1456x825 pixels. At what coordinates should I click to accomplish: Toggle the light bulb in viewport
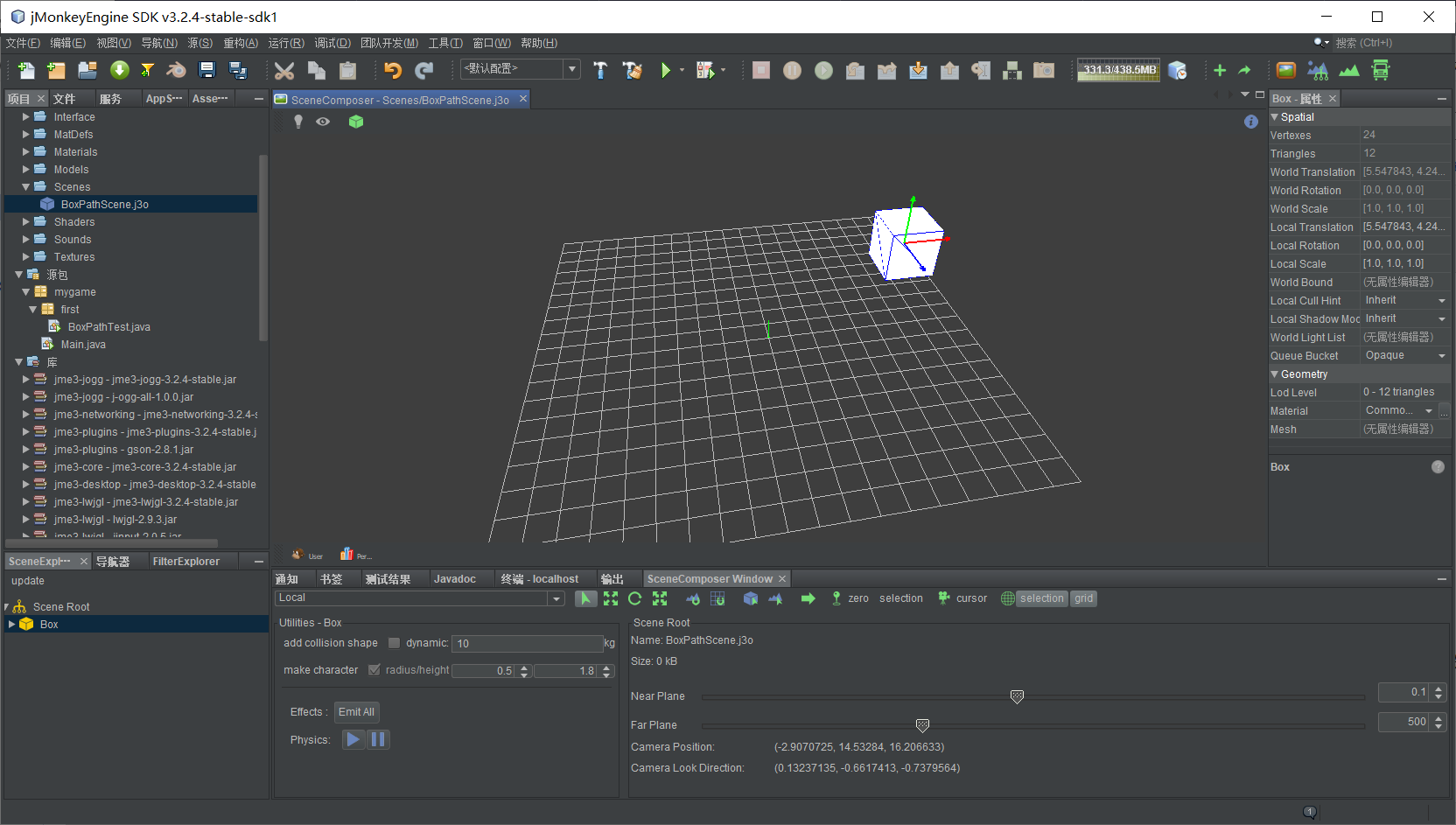tap(298, 122)
